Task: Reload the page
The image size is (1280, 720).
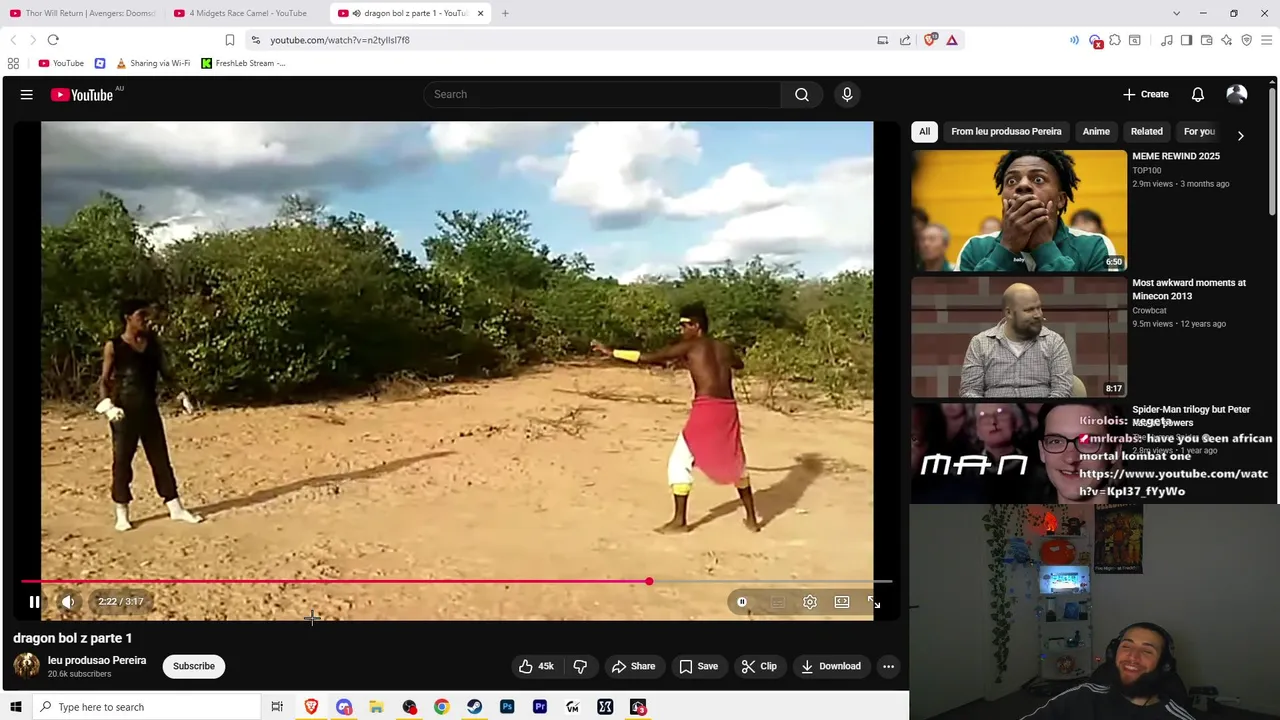Action: pyautogui.click(x=53, y=40)
